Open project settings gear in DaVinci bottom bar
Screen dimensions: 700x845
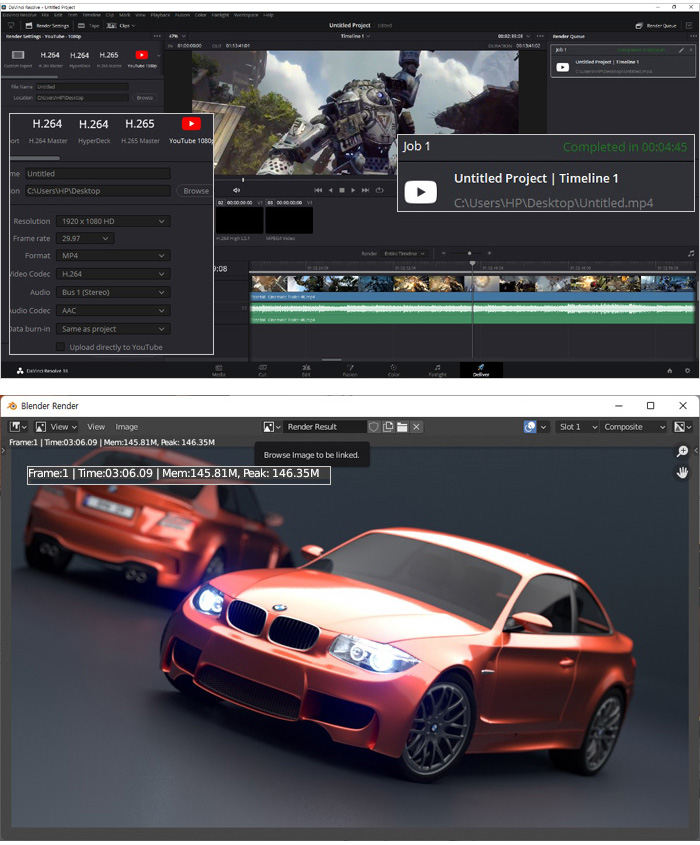[x=688, y=371]
